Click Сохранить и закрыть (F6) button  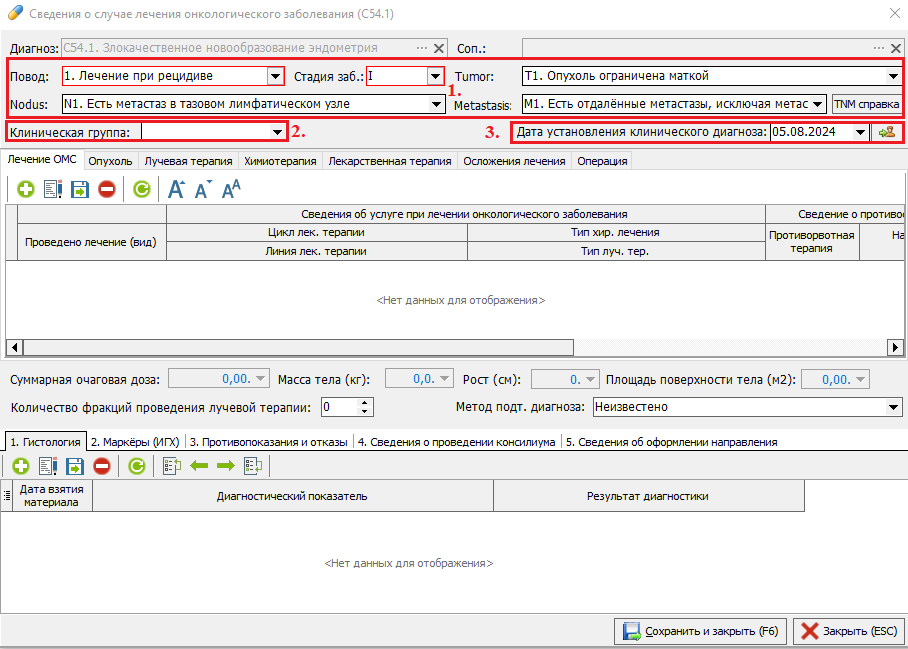pos(700,631)
